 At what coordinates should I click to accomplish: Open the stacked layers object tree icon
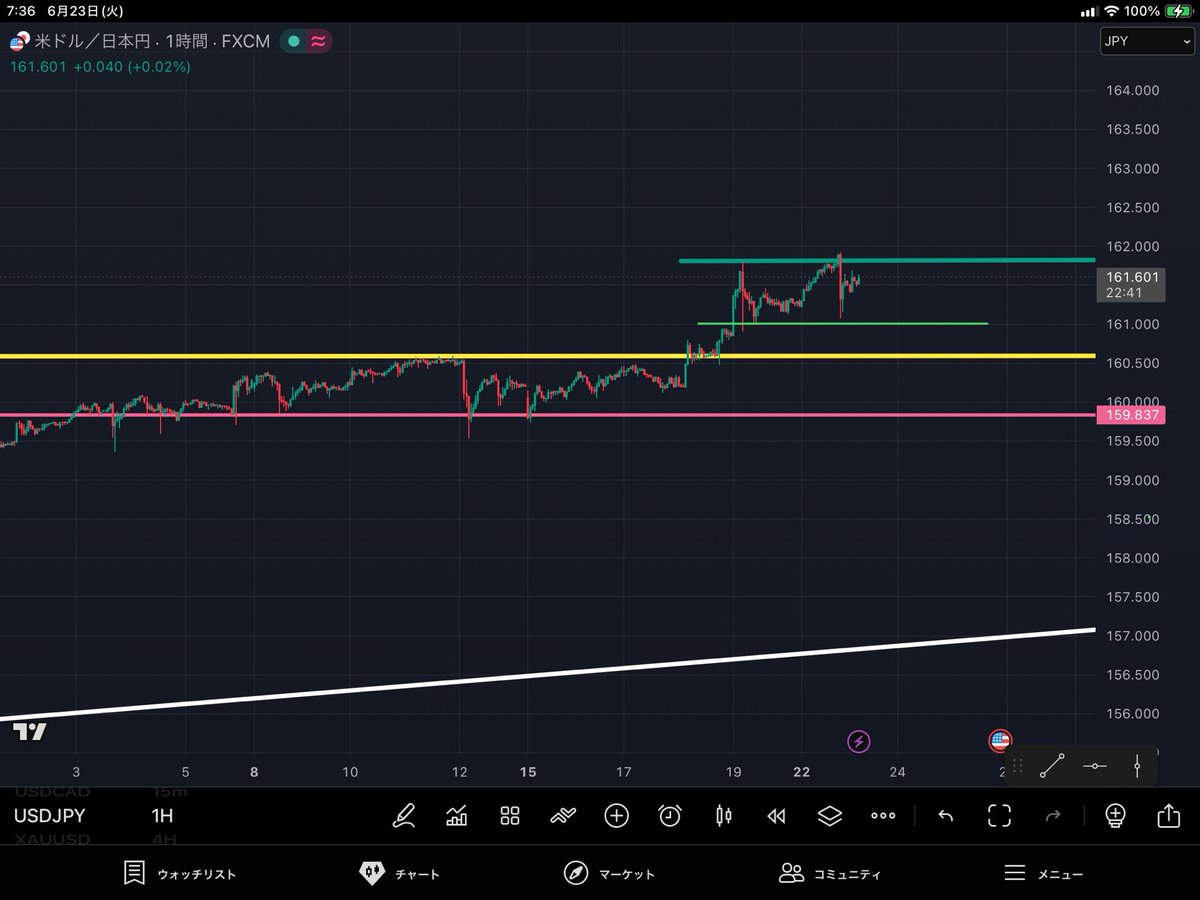click(x=829, y=815)
